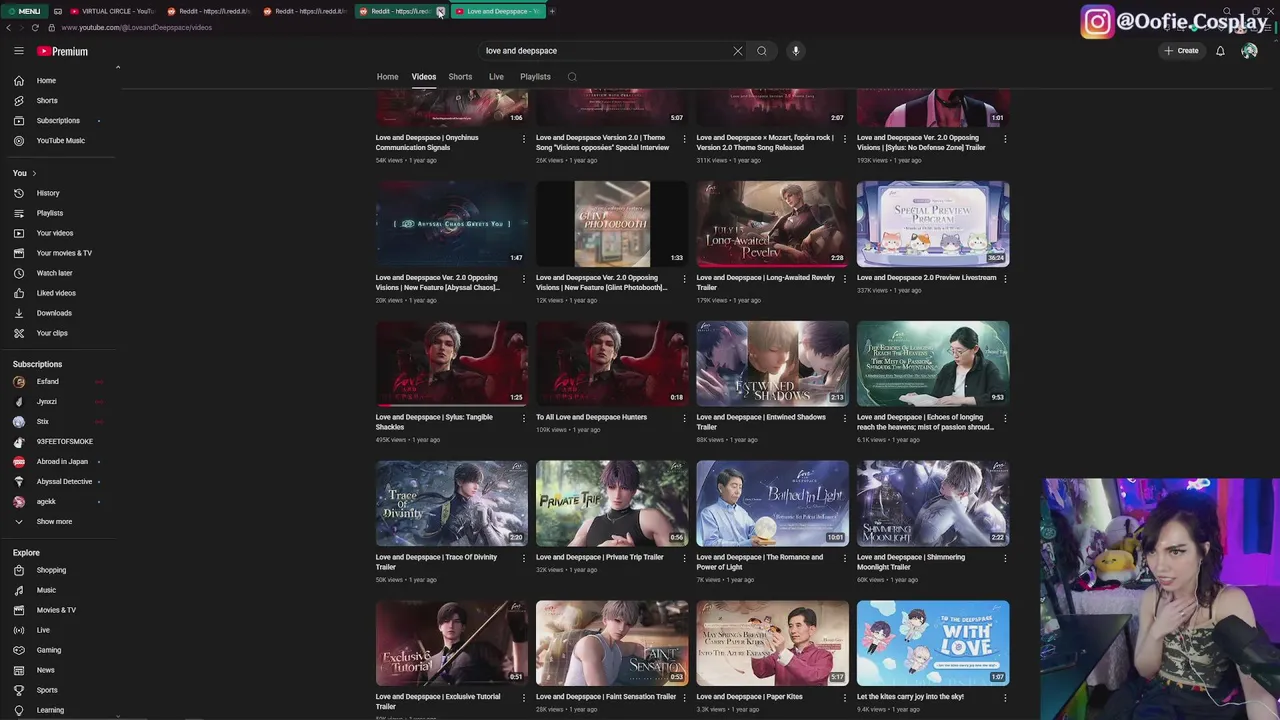Viewport: 1280px width, 720px height.
Task: Switch to the channel Playlists tab
Action: tap(535, 77)
